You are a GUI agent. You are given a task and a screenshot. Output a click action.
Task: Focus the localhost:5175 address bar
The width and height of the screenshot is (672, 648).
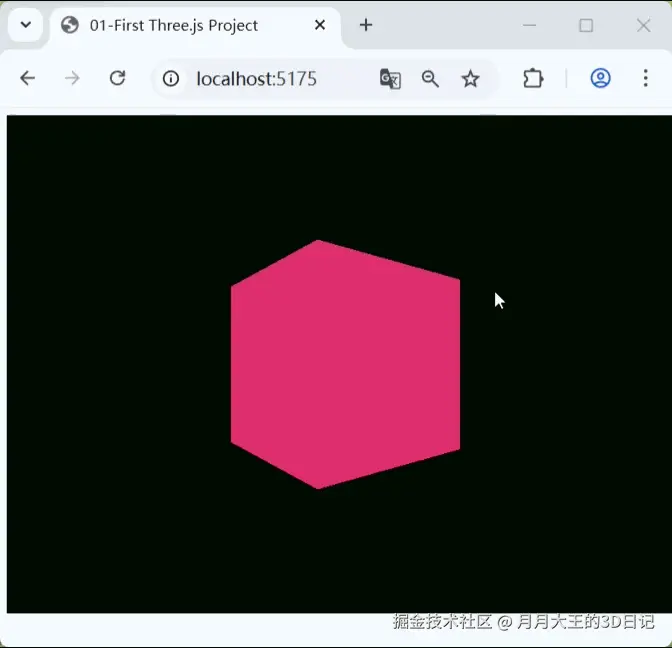click(256, 79)
